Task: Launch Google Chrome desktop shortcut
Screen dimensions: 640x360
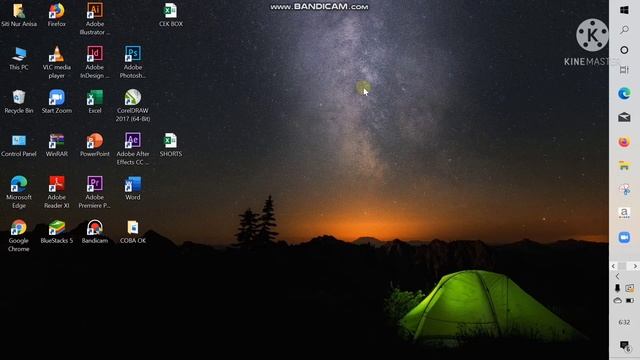Action: coord(19,236)
